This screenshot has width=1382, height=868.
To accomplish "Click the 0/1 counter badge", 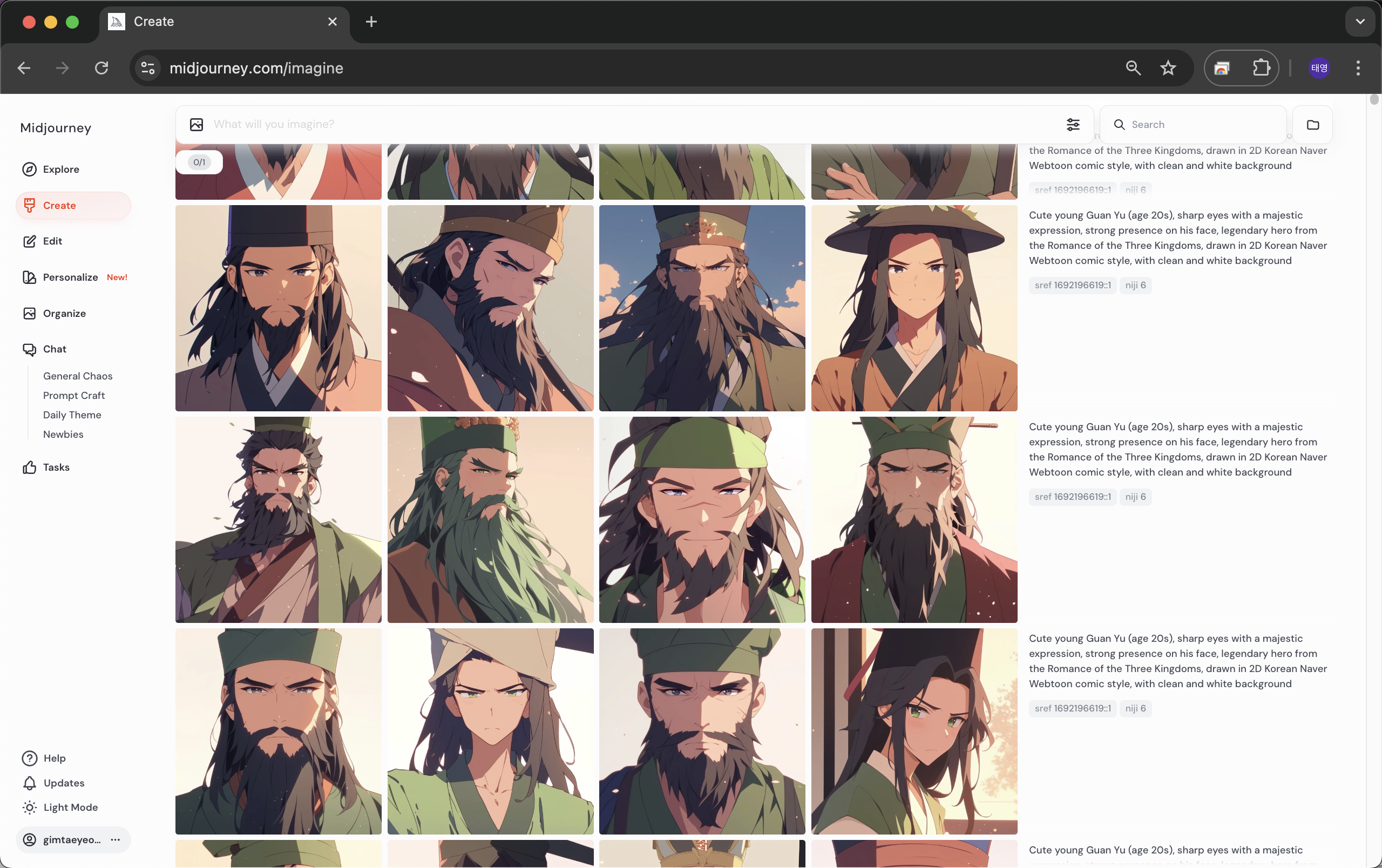I will (x=199, y=162).
